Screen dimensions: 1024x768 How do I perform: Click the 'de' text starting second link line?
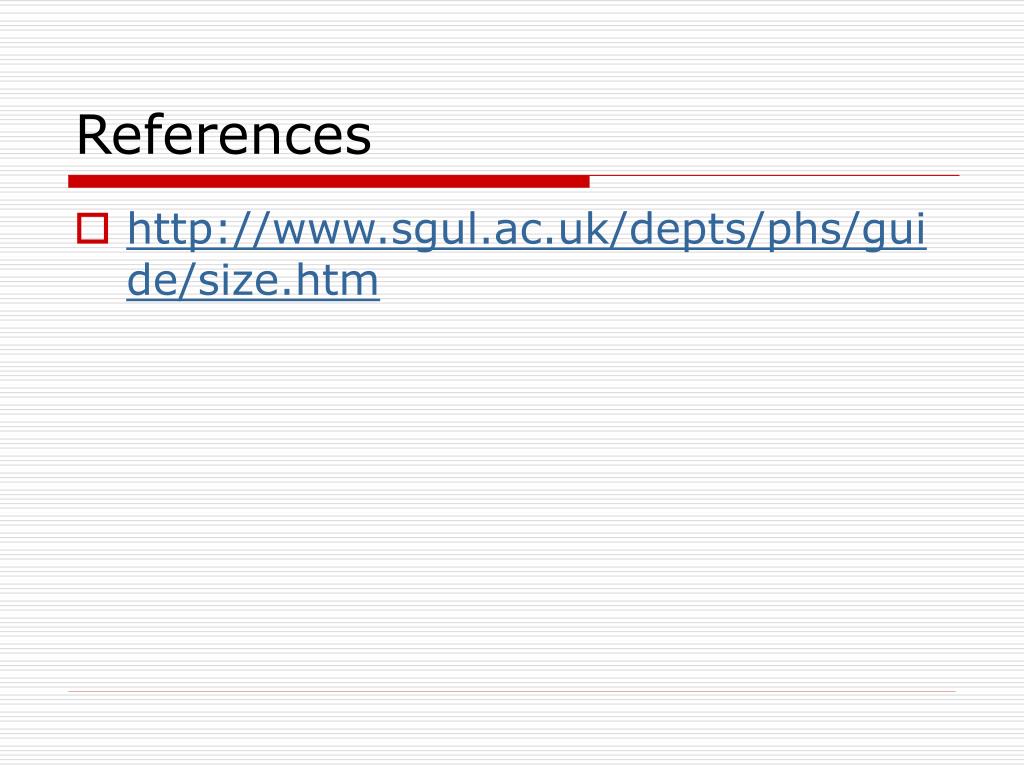pyautogui.click(x=150, y=280)
